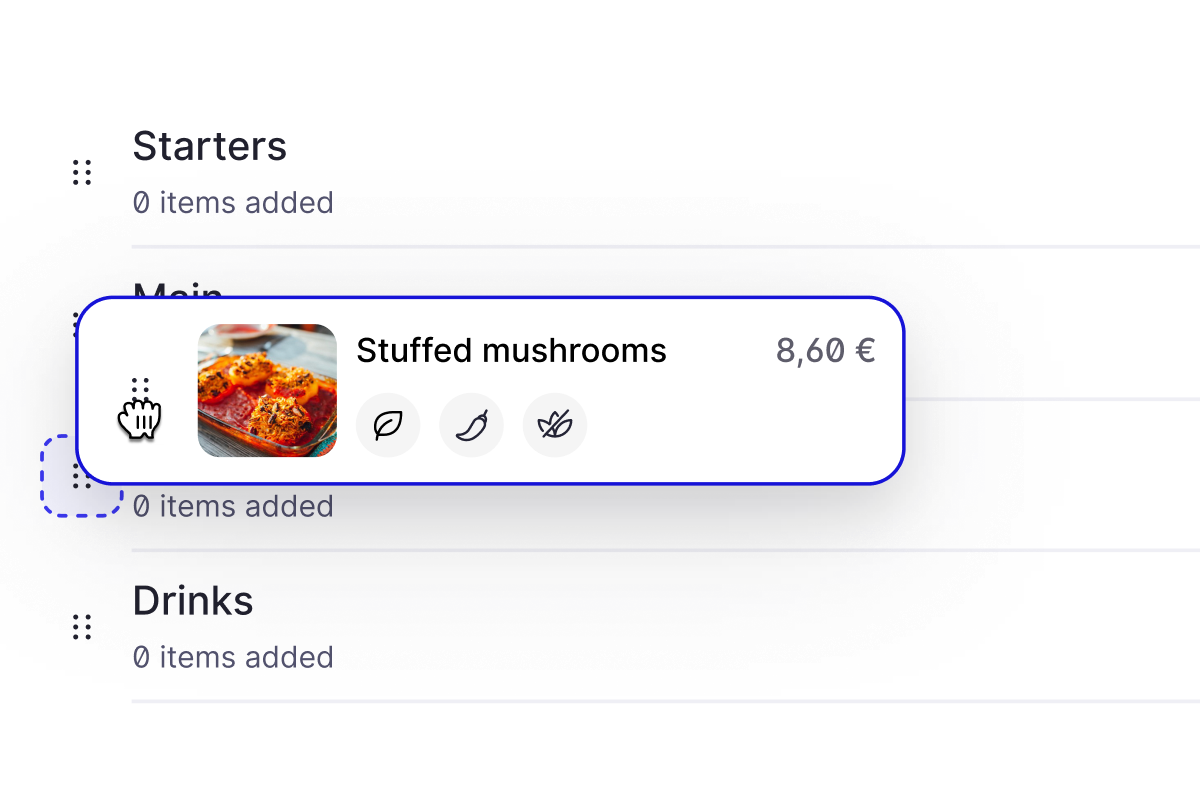The width and height of the screenshot is (1200, 800).
Task: Expand Drinks "0 items added" text
Action: [233, 657]
